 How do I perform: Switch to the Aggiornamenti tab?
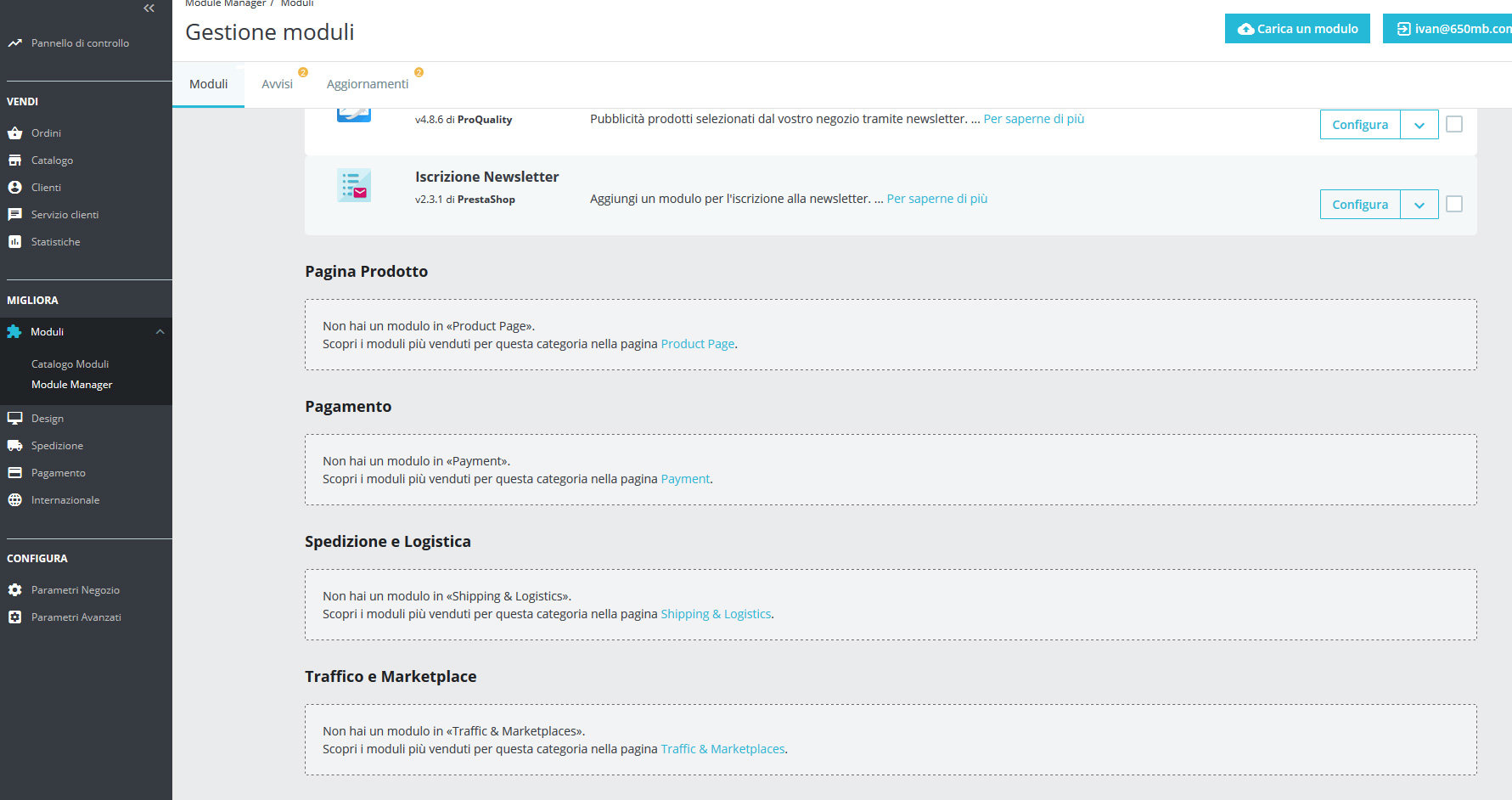coord(367,84)
